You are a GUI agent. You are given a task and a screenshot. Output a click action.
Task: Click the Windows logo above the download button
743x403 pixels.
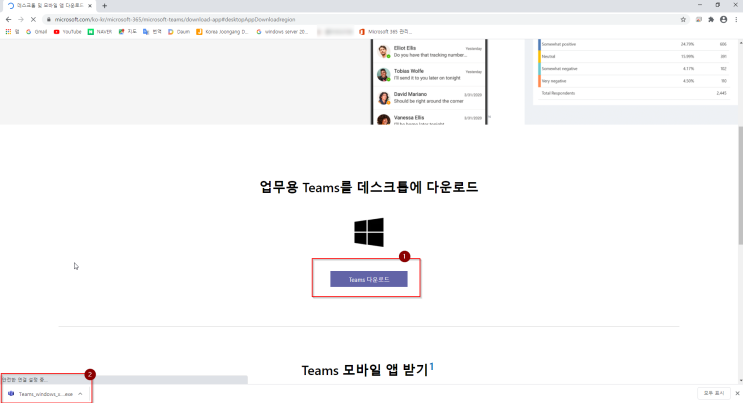(369, 232)
